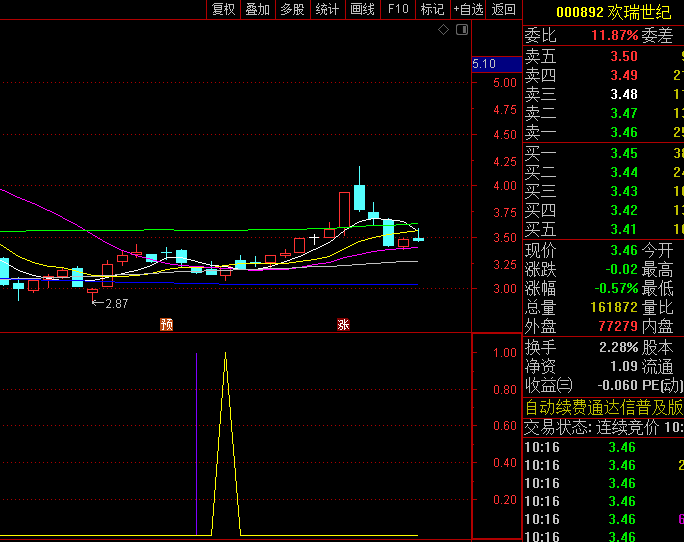Click 标记 to mark this stock

click(432, 9)
